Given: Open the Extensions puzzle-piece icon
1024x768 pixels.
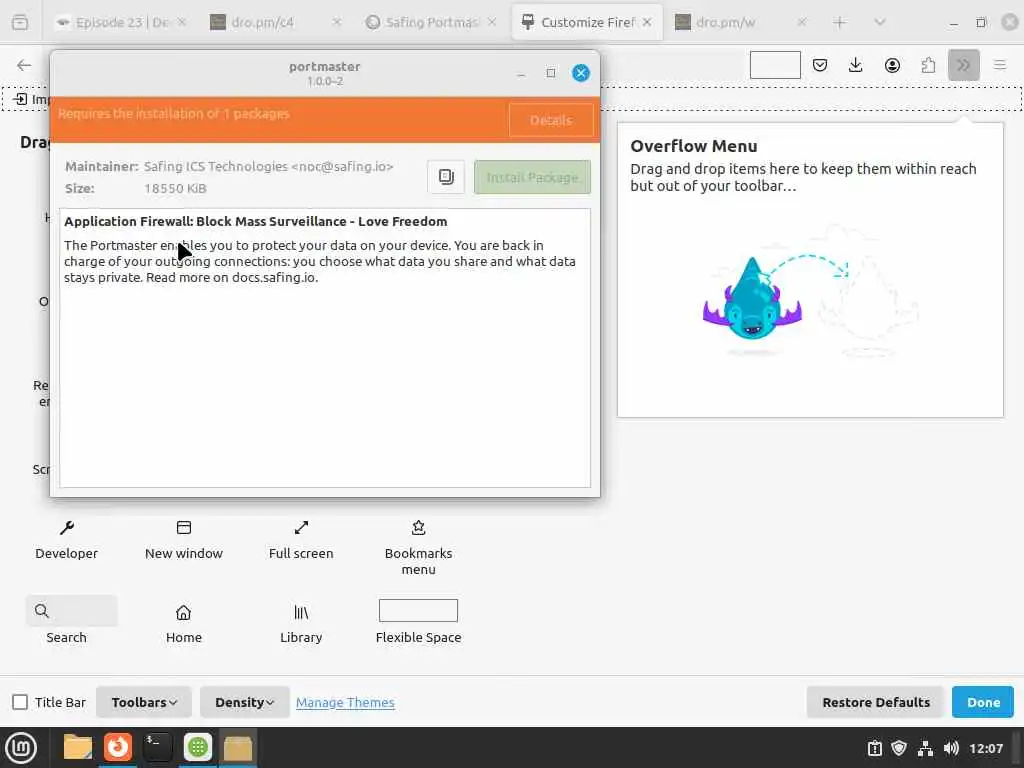Looking at the screenshot, I should click(x=928, y=65).
